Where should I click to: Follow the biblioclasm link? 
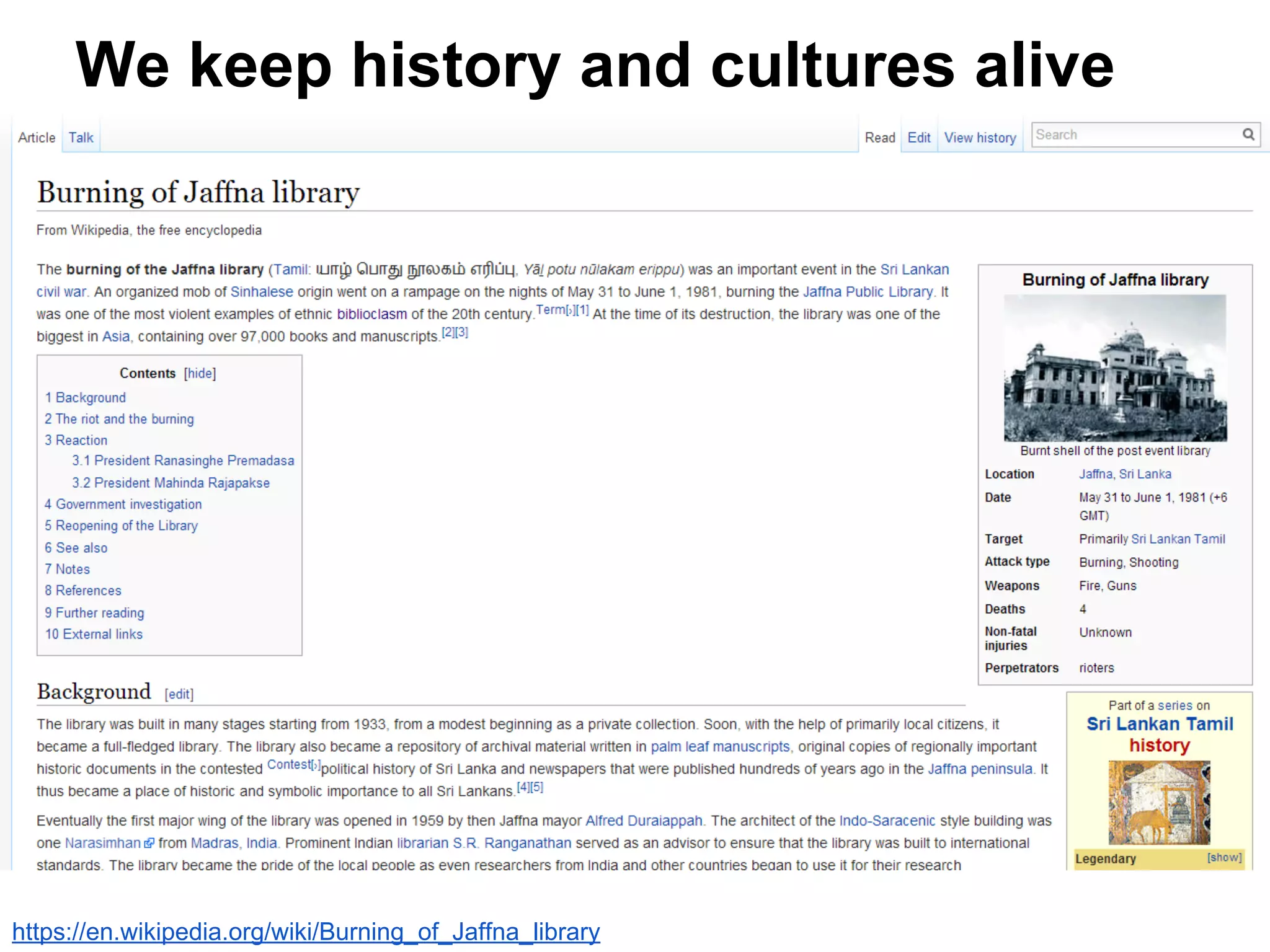[372, 314]
